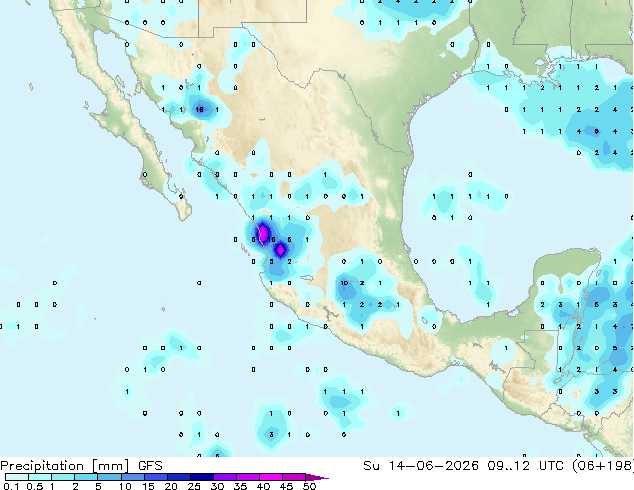634x490 pixels.
Task: Click the 'Precipitation [mm]' title text
Action: 65,466
